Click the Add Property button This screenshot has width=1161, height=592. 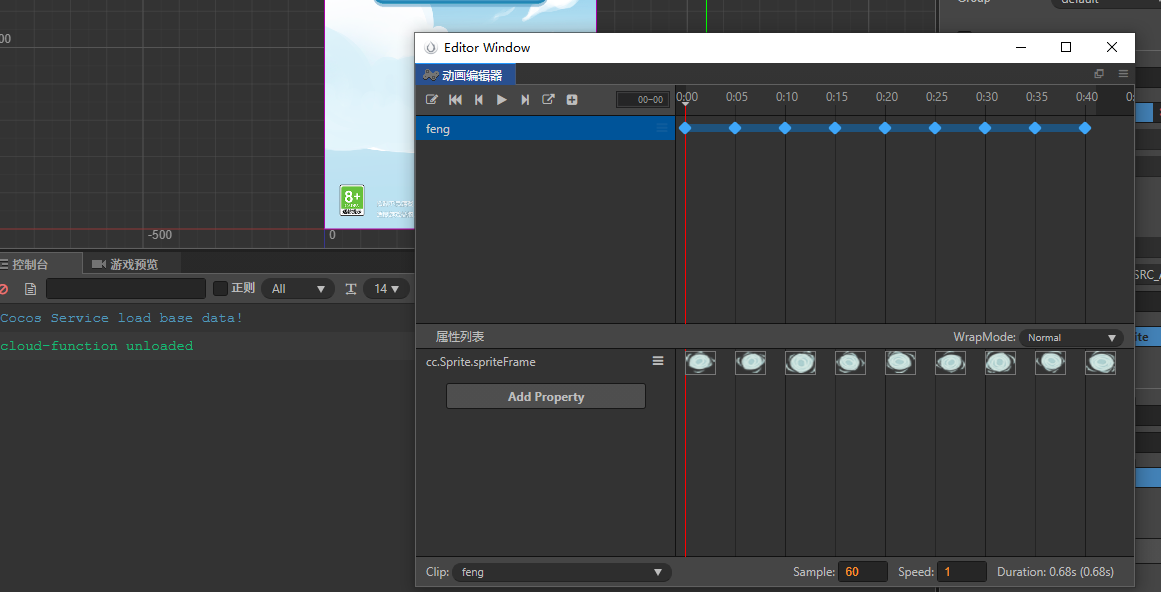coord(546,396)
